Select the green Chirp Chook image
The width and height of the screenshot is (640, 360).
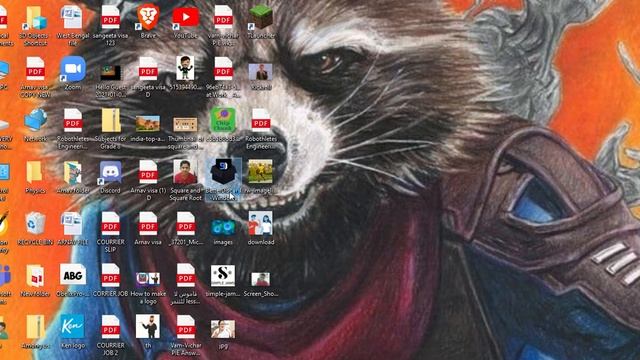tap(223, 120)
